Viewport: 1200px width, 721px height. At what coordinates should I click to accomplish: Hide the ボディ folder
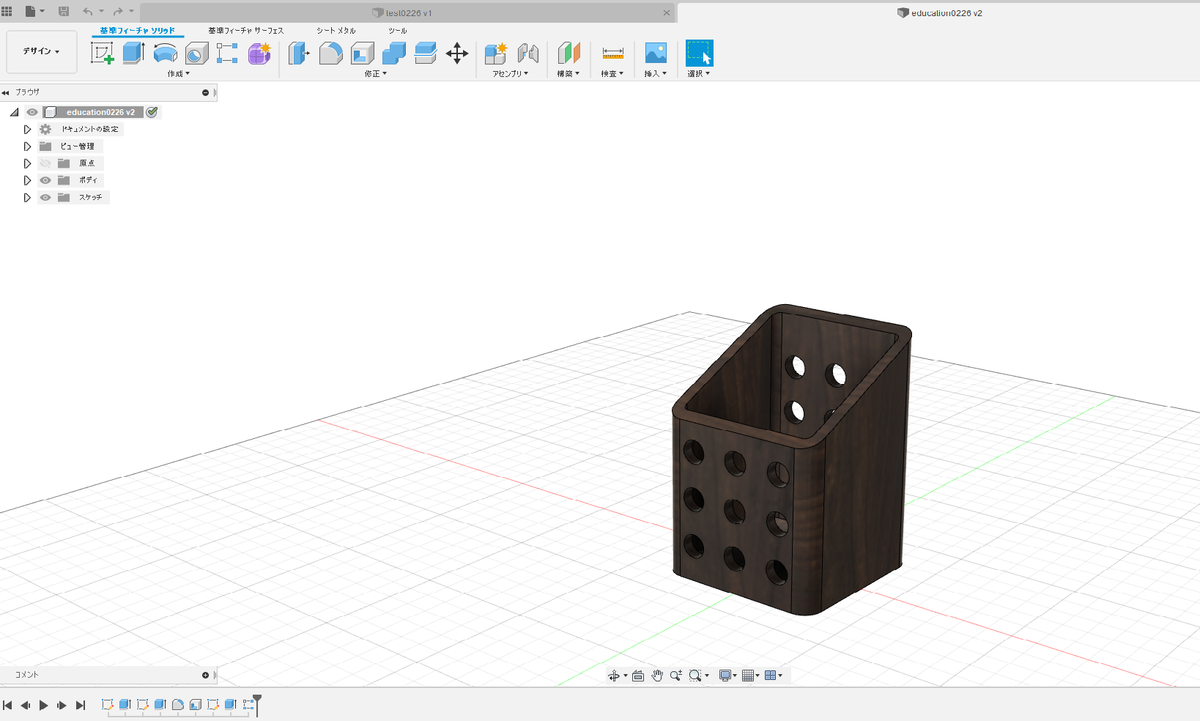click(x=45, y=180)
